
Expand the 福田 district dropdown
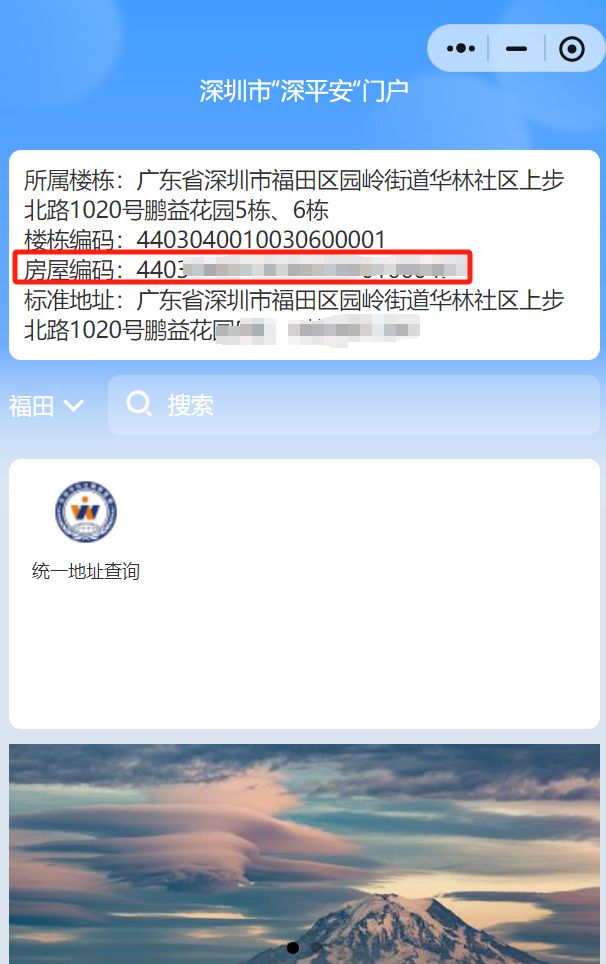(46, 406)
